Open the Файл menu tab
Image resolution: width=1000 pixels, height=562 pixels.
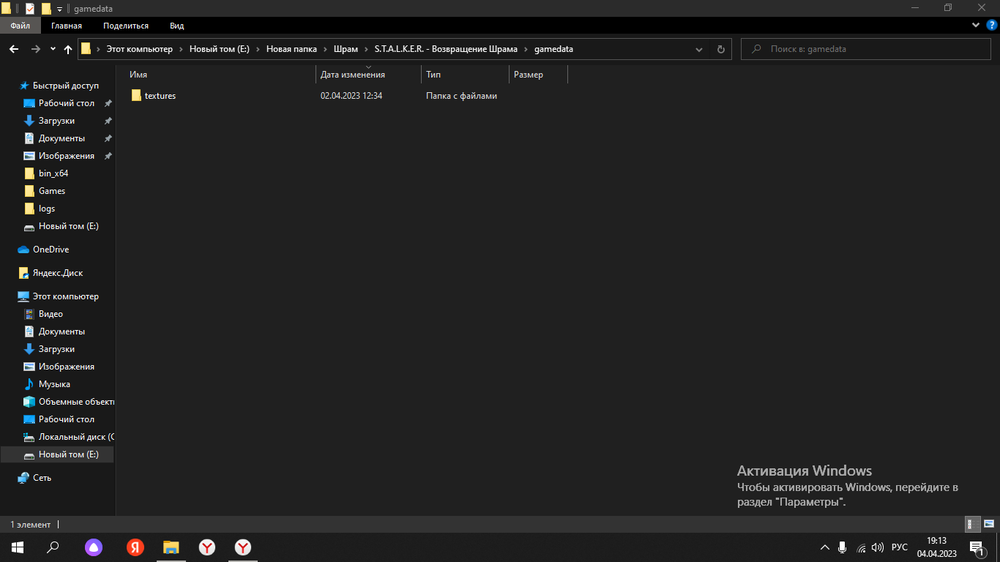click(20, 26)
